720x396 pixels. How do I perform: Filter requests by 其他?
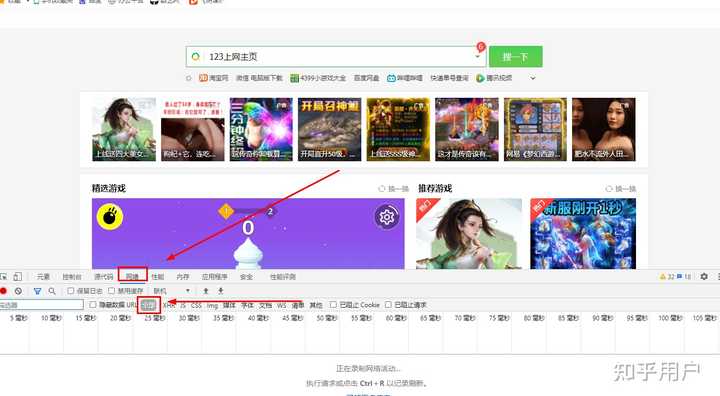[x=316, y=305]
